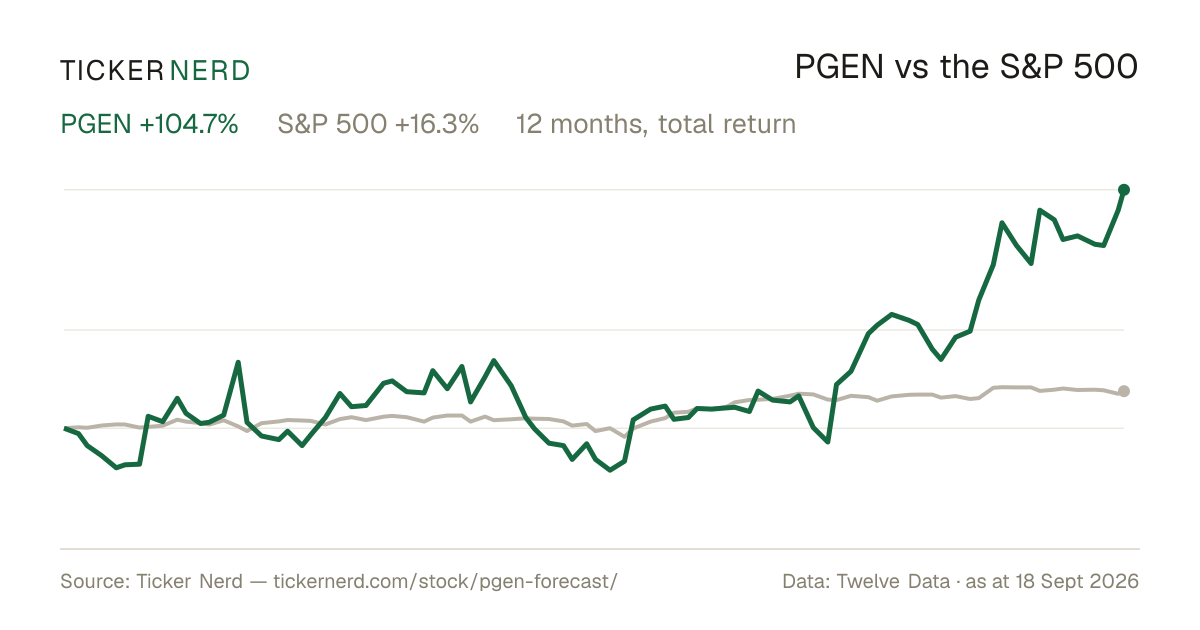Click the second-highest PGEN peak, just before its final rise
Viewport: 1200px width, 630px height.
pyautogui.click(x=1040, y=210)
